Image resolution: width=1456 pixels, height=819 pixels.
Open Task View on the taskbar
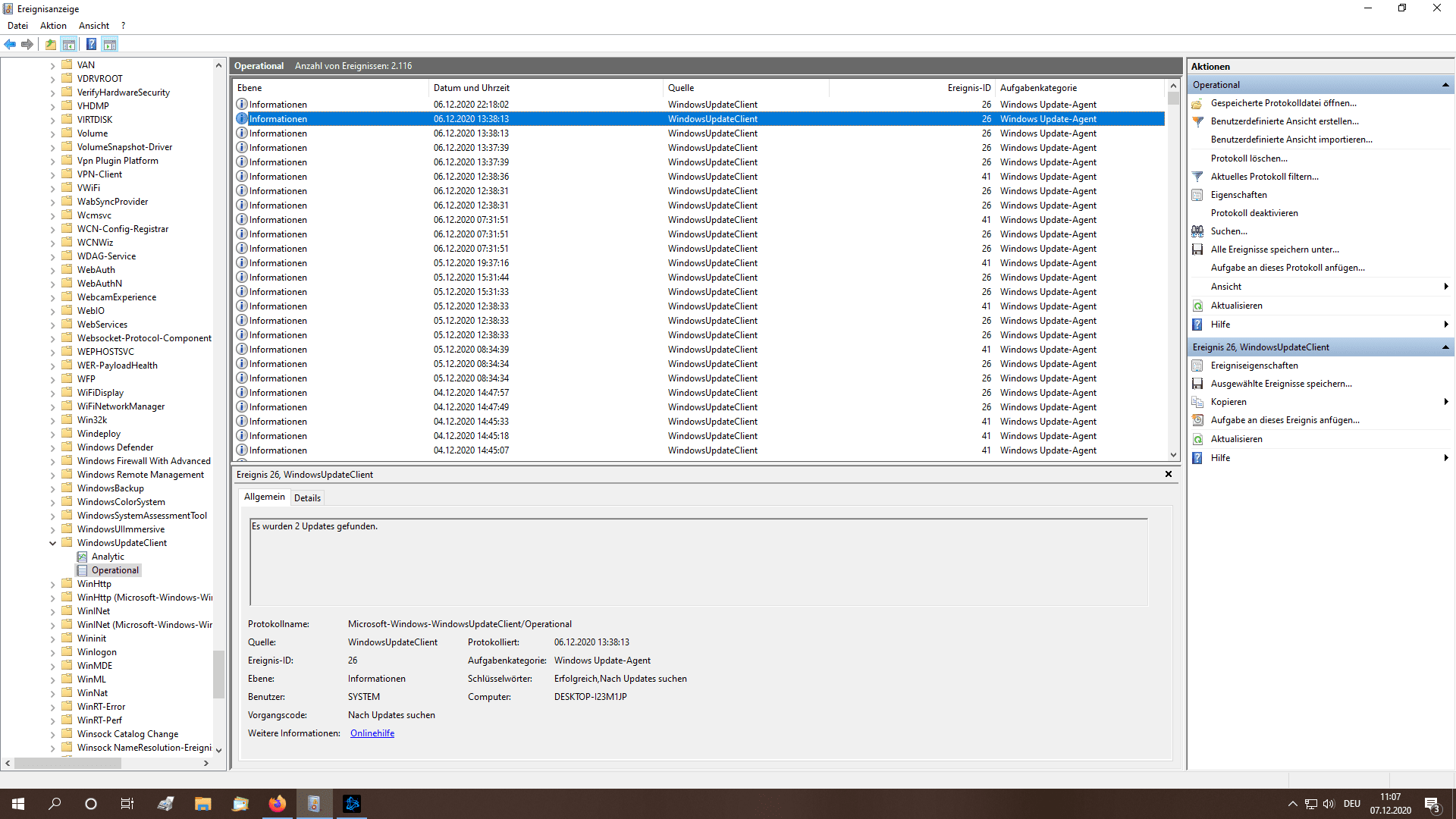coord(127,804)
